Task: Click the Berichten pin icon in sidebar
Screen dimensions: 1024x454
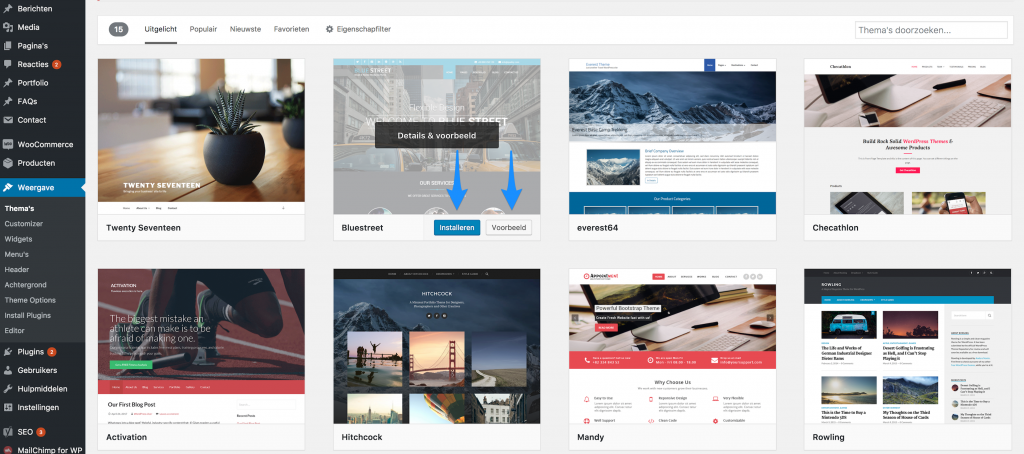Action: [x=8, y=7]
